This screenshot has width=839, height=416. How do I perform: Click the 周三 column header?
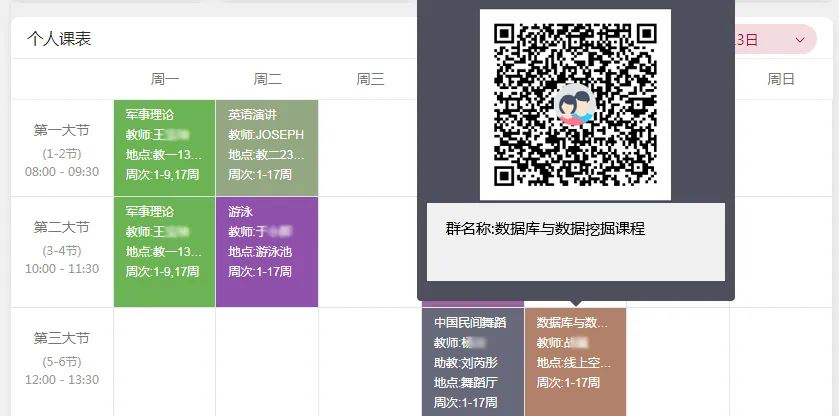(370, 79)
